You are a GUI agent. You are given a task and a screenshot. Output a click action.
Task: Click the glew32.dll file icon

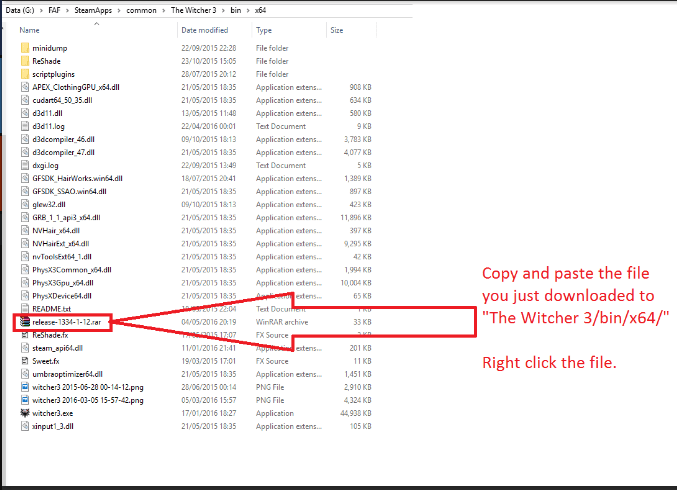click(x=25, y=204)
